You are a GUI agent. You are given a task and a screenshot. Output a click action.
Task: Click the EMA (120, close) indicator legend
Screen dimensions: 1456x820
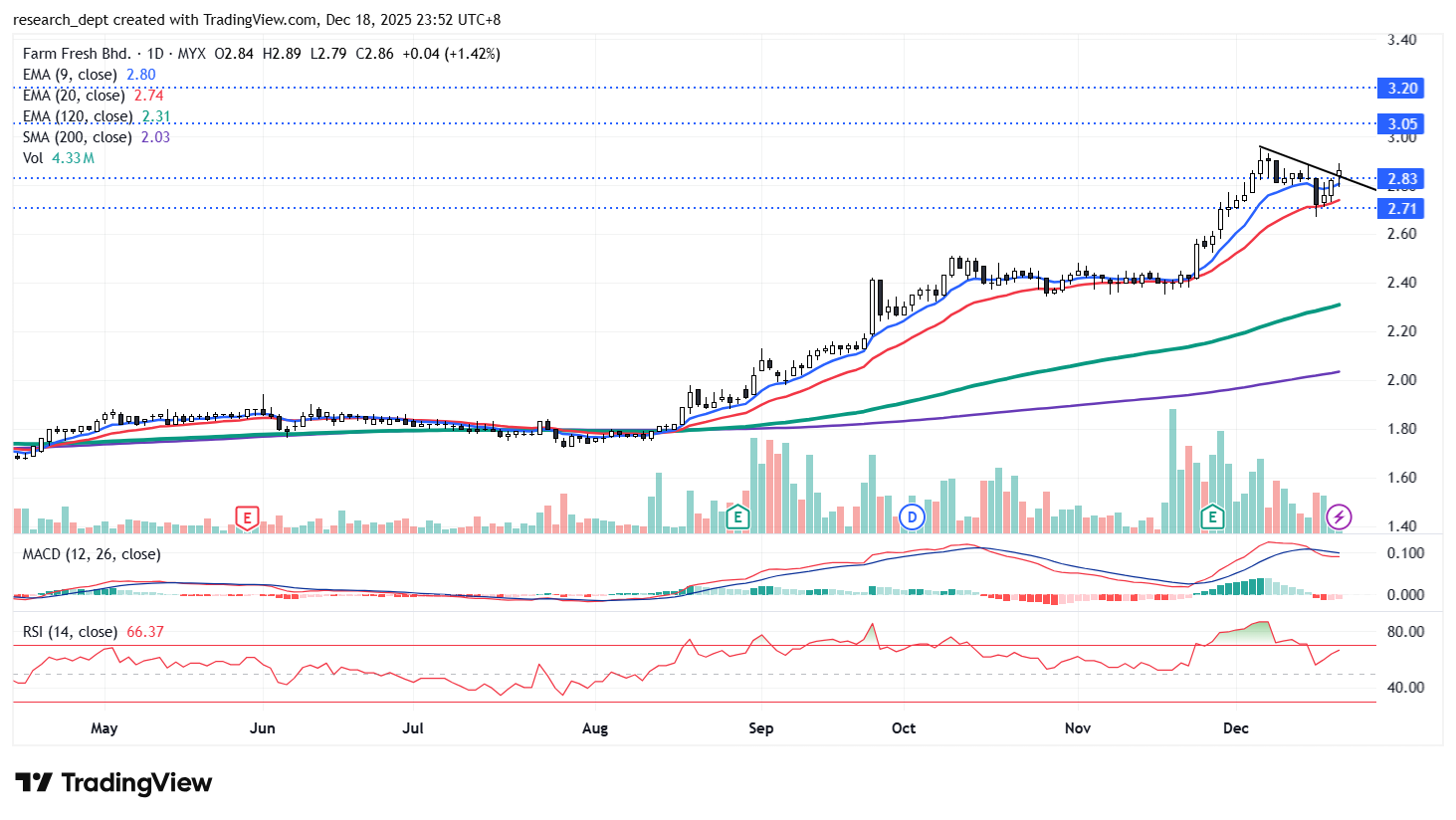point(78,116)
